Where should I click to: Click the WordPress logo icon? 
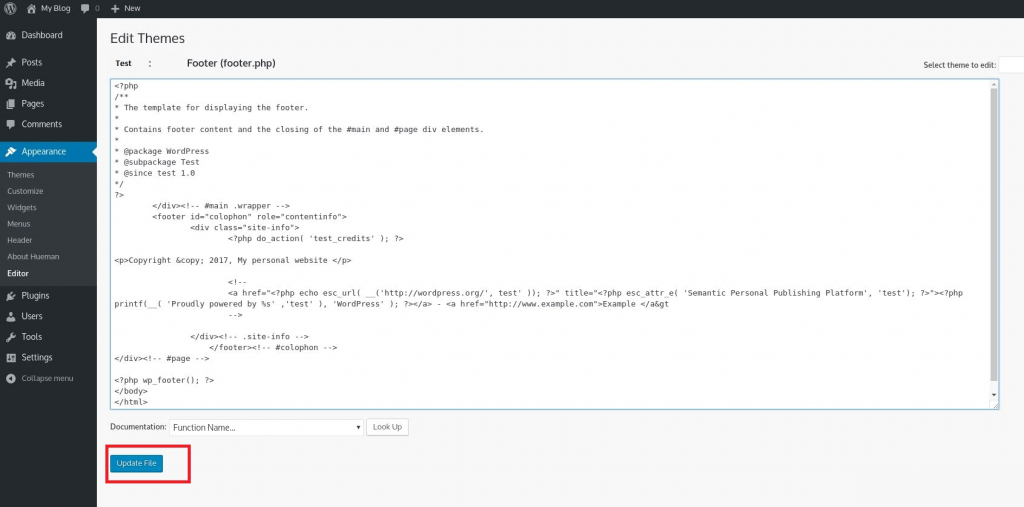11,8
